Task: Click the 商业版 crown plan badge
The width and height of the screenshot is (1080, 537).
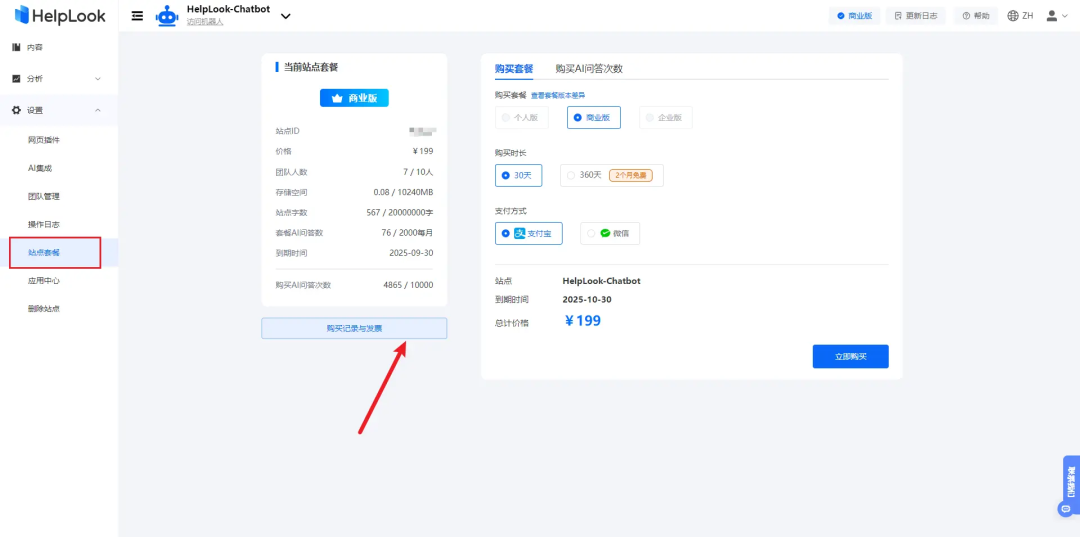Action: (354, 98)
